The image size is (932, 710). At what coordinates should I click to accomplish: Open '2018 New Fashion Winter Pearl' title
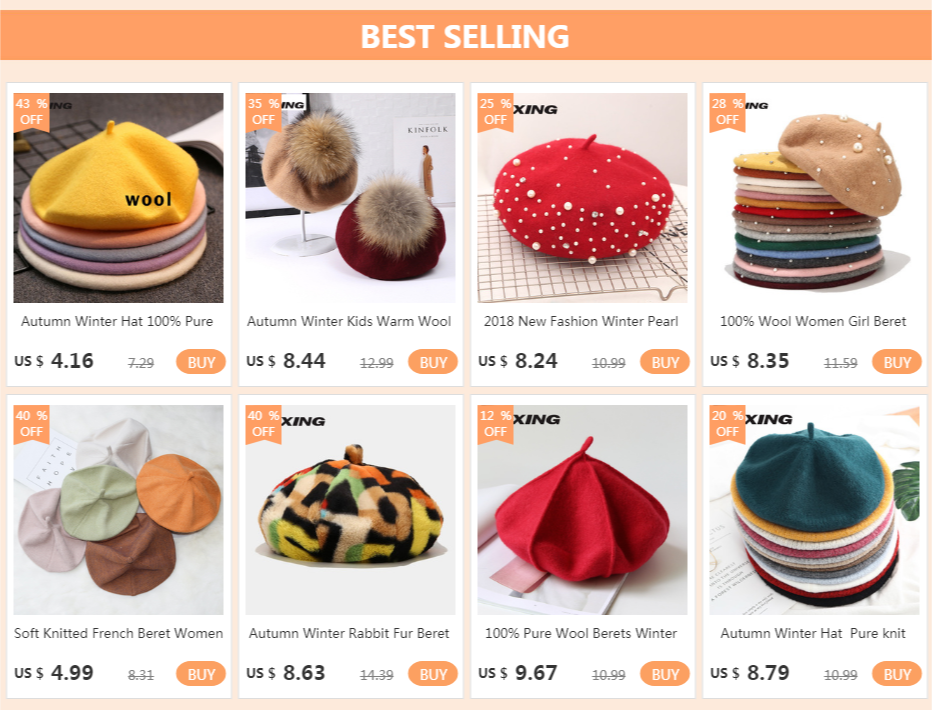581,321
